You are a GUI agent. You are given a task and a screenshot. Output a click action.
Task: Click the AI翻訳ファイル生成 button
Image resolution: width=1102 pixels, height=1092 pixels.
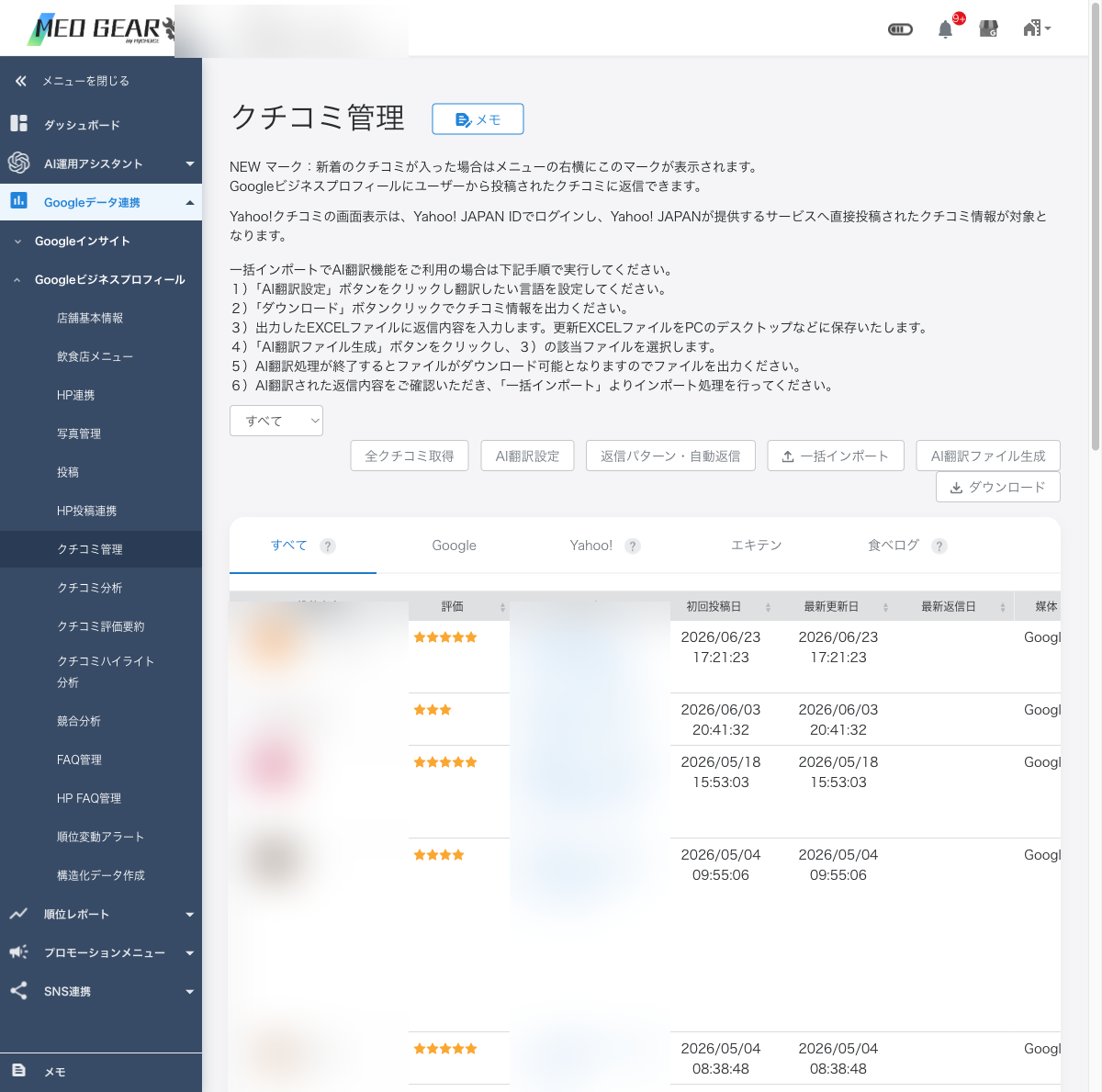coord(988,456)
